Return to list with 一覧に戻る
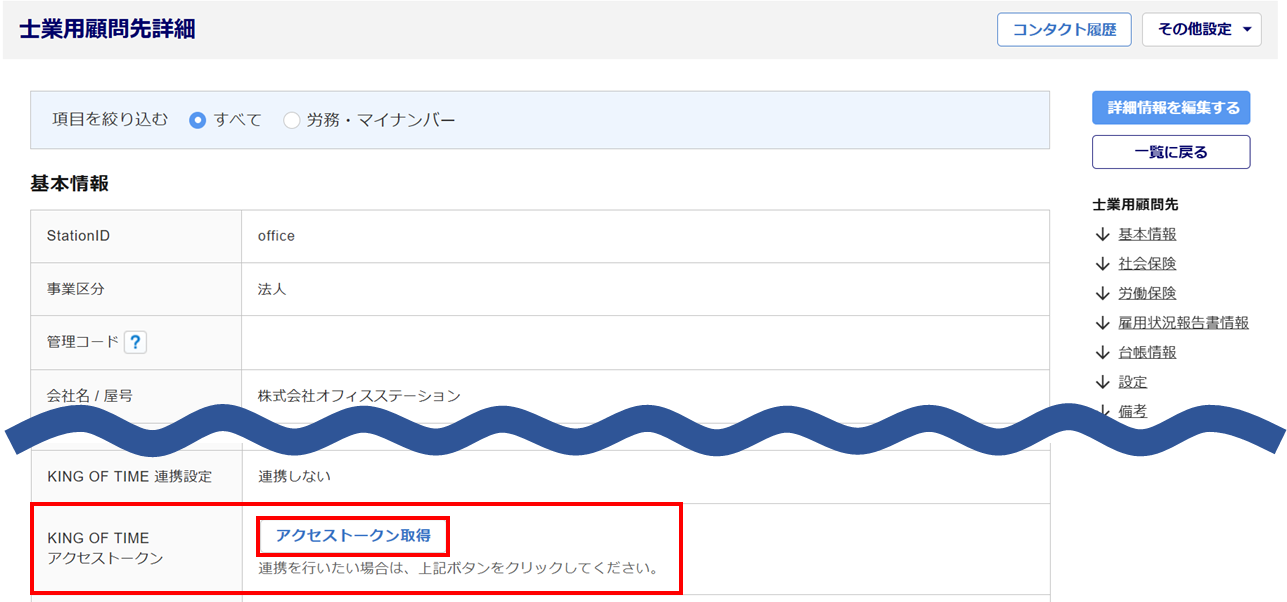Screen dimensions: 1287x602 [1171, 152]
